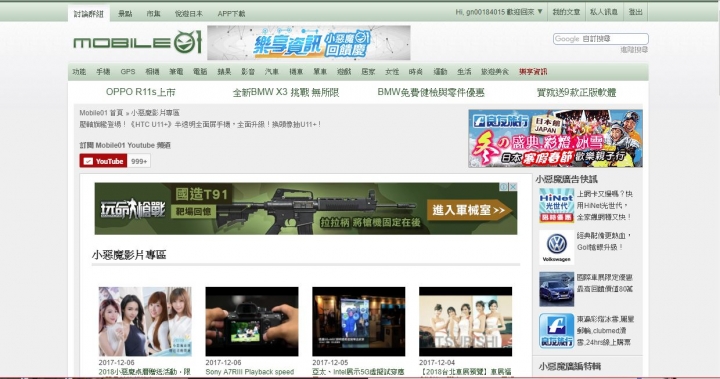Open the 時尚 category menu
Image resolution: width=720 pixels, height=379 pixels.
(416, 72)
